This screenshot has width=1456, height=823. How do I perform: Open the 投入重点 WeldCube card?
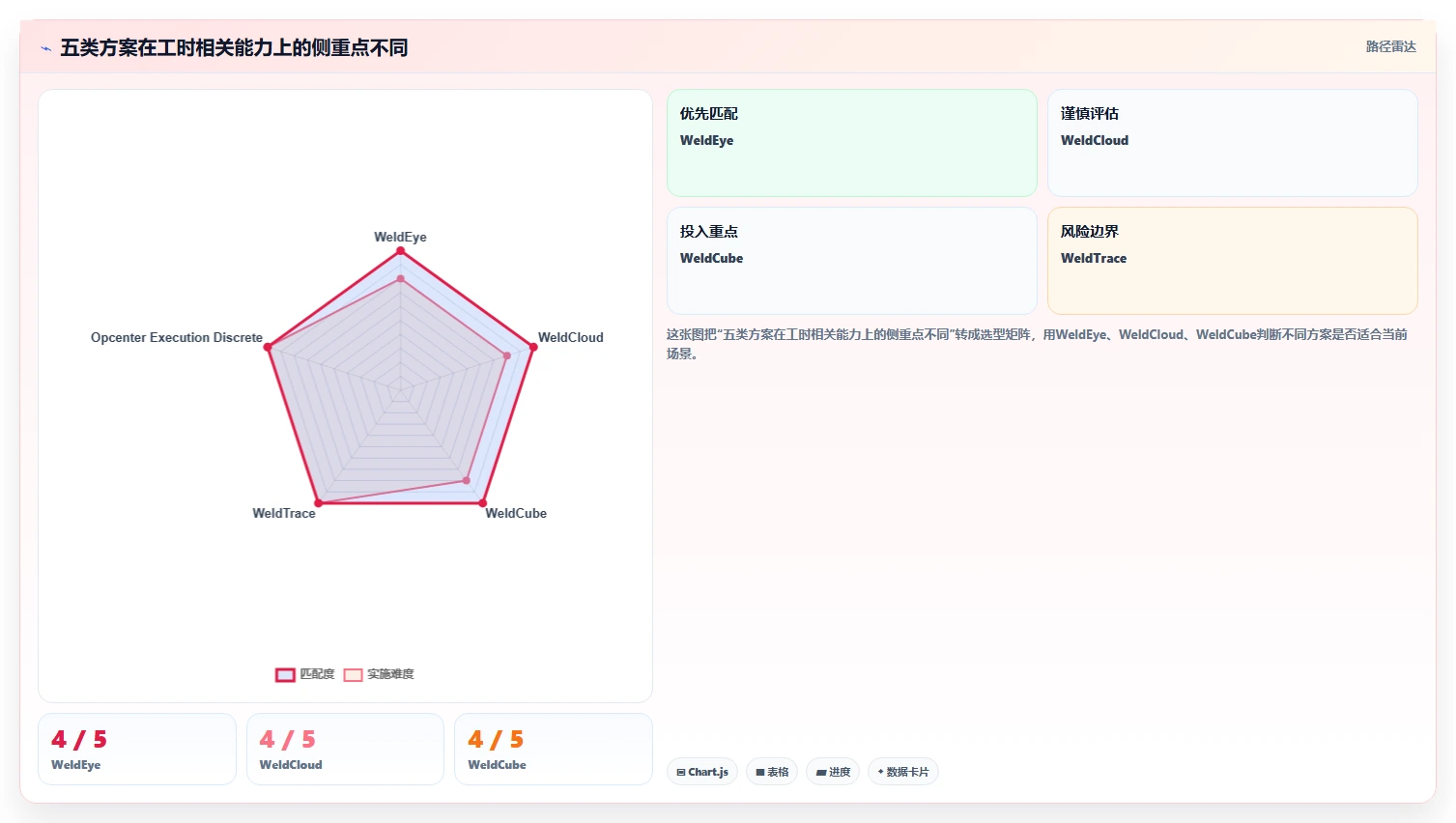tap(852, 261)
